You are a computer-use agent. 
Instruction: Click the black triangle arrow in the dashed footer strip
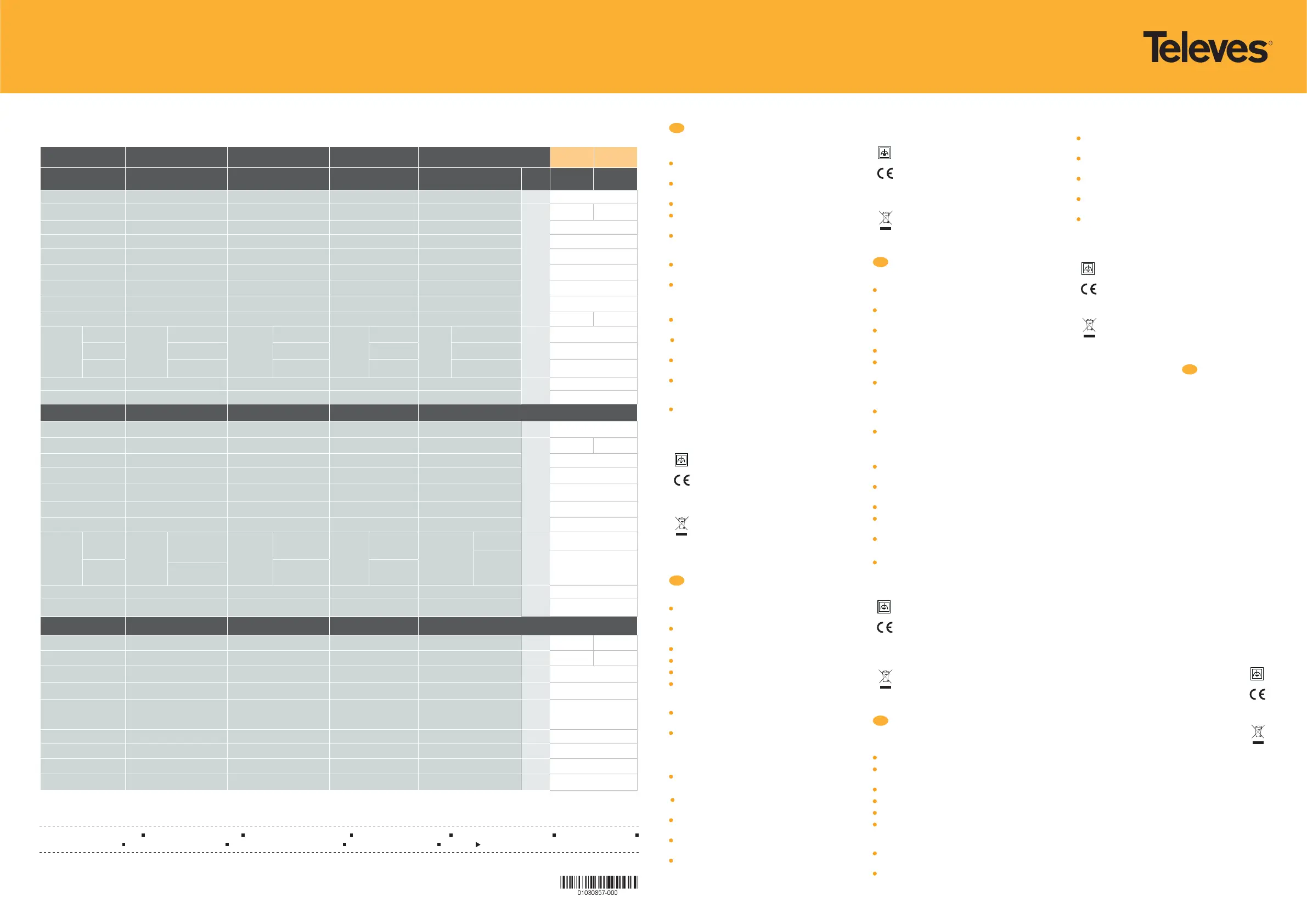pyautogui.click(x=477, y=844)
